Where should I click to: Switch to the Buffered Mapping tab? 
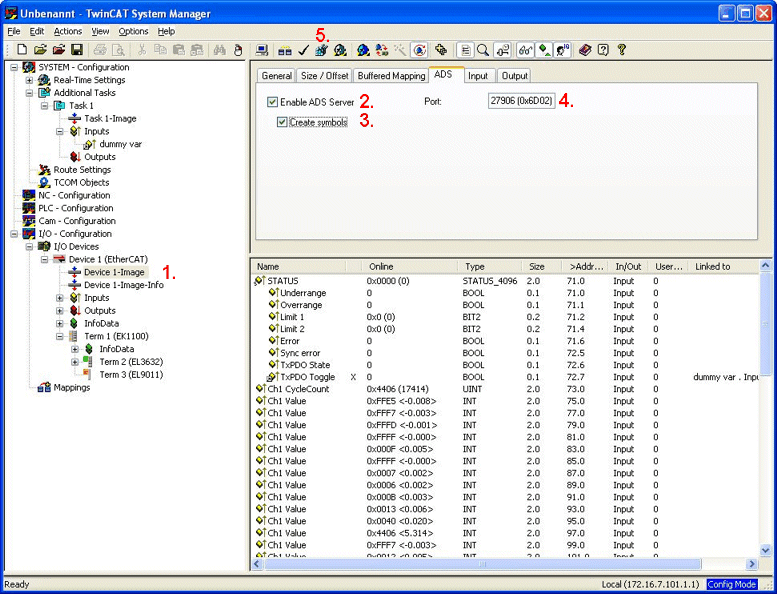[391, 76]
